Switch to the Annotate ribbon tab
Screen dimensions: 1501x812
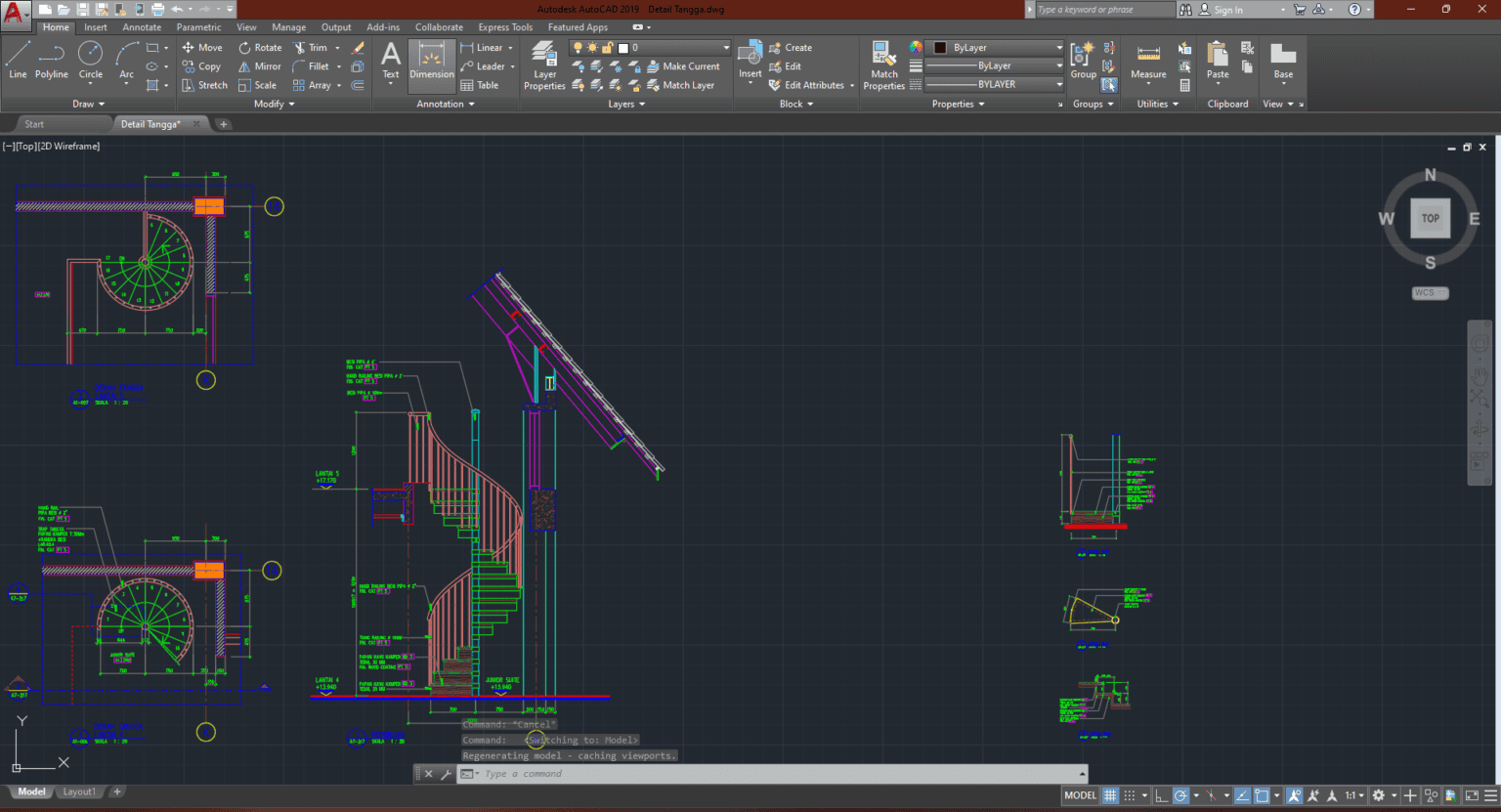(141, 26)
